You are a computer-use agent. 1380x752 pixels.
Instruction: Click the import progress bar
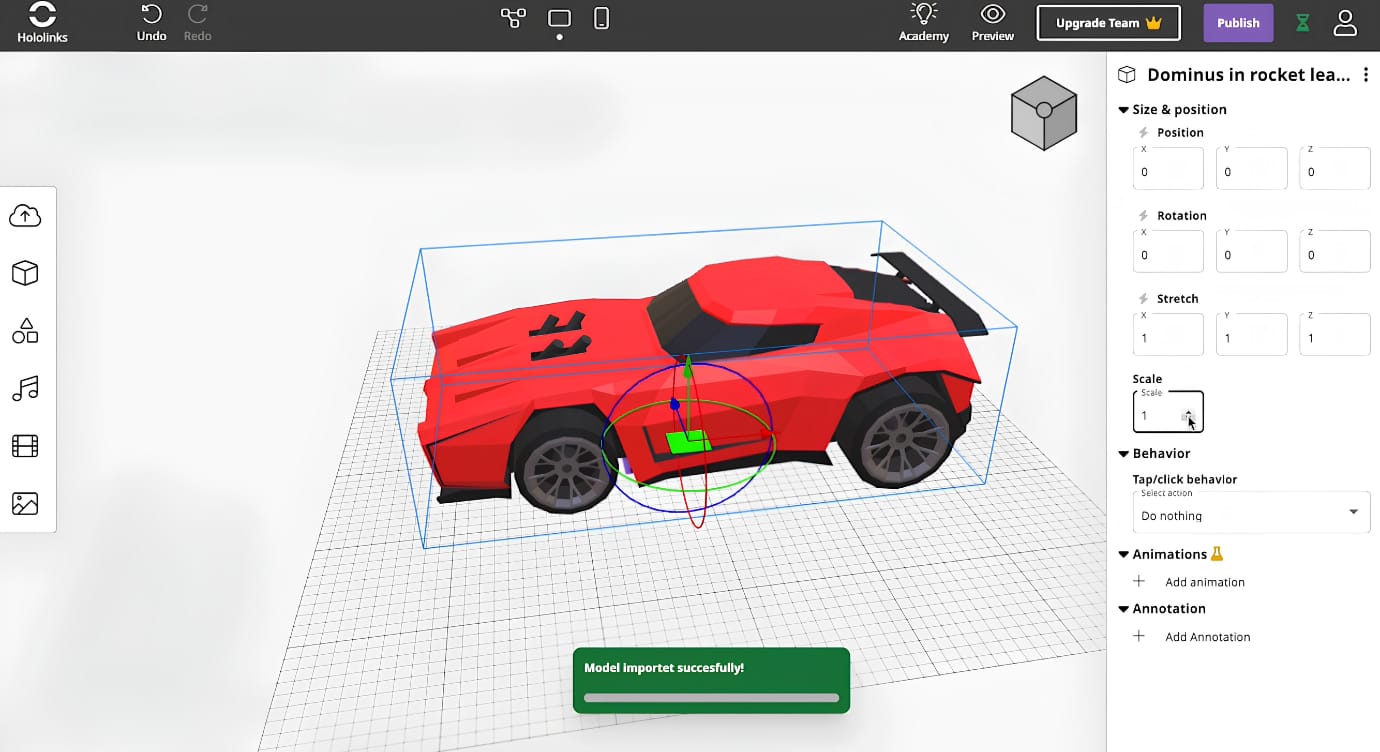(711, 698)
